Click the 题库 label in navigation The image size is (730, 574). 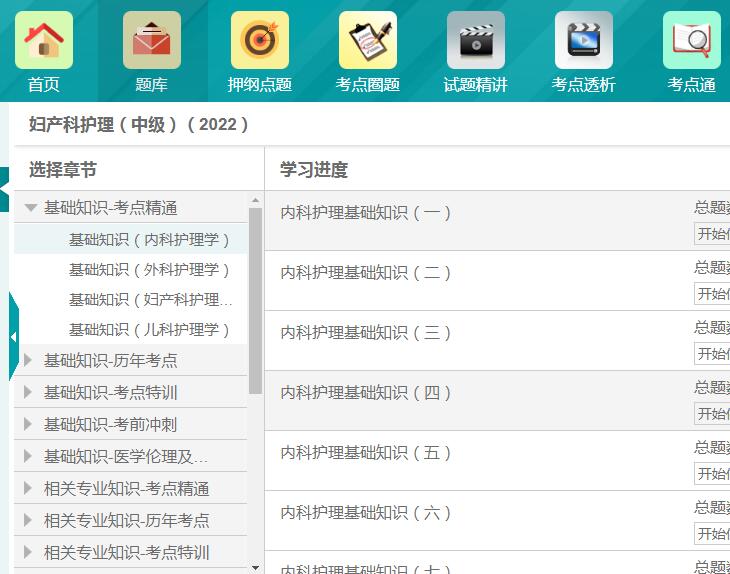tap(152, 85)
